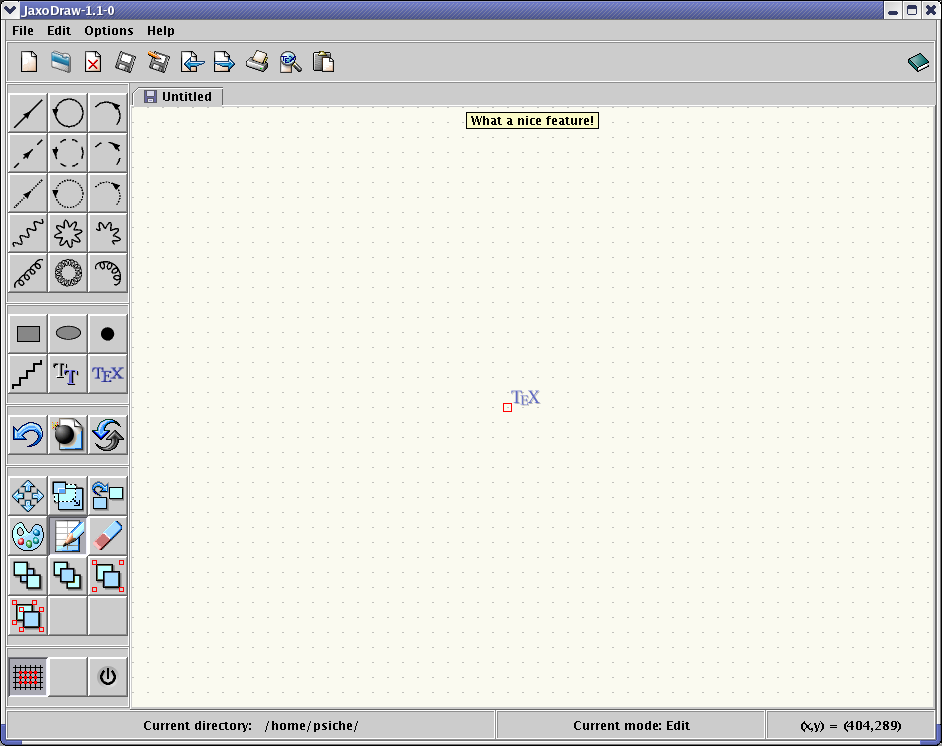Select the group objects tool
942x746 pixels.
[x=108, y=576]
